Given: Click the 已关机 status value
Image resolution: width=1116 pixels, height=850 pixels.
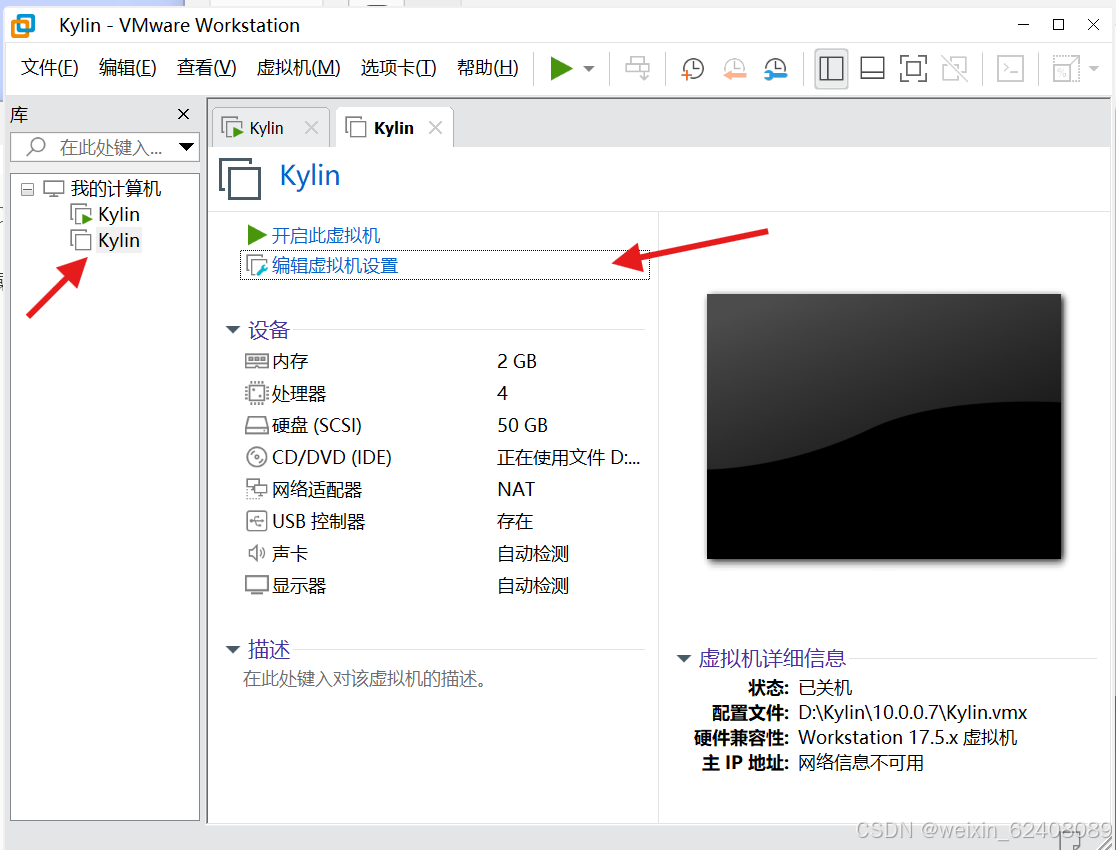Looking at the screenshot, I should [825, 688].
